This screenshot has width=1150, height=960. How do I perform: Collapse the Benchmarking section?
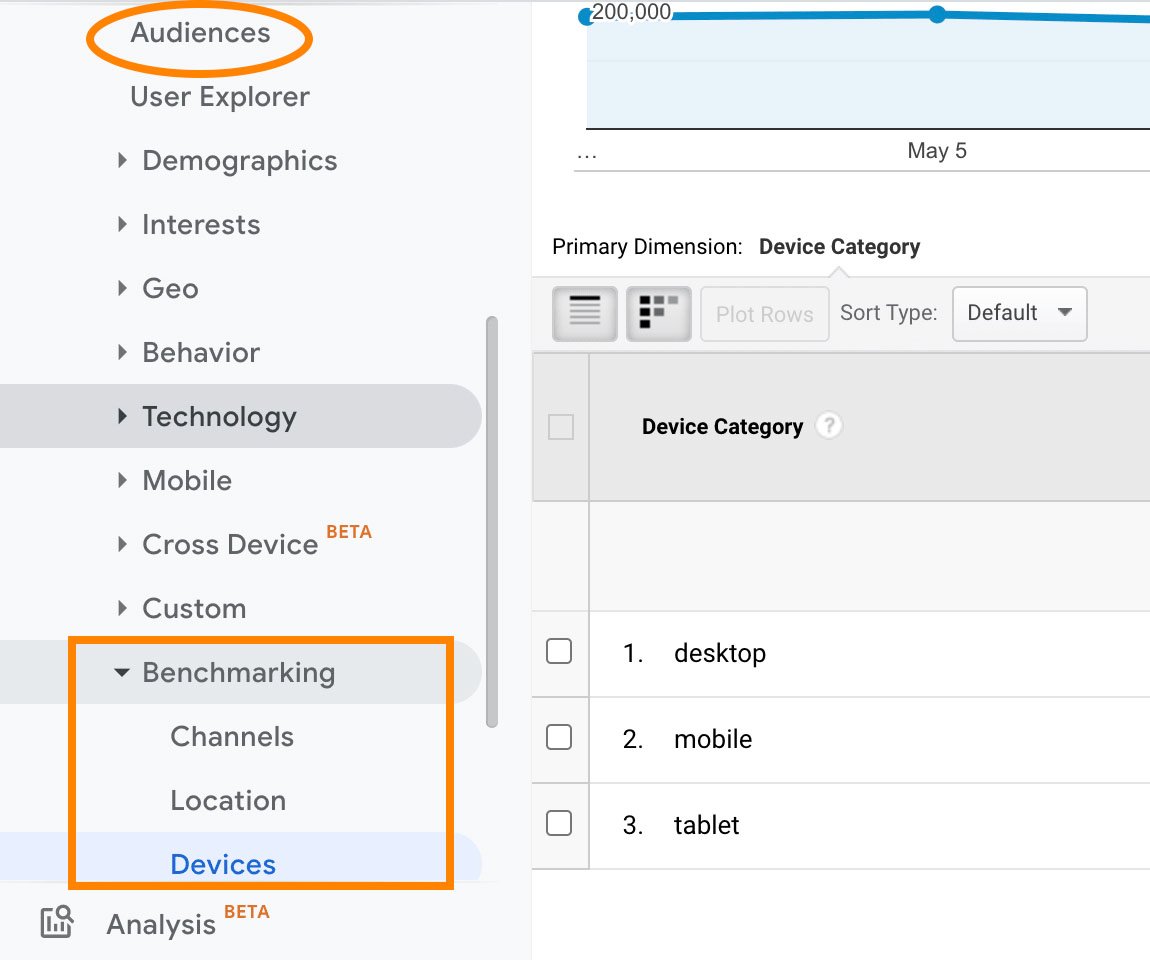tap(238, 673)
